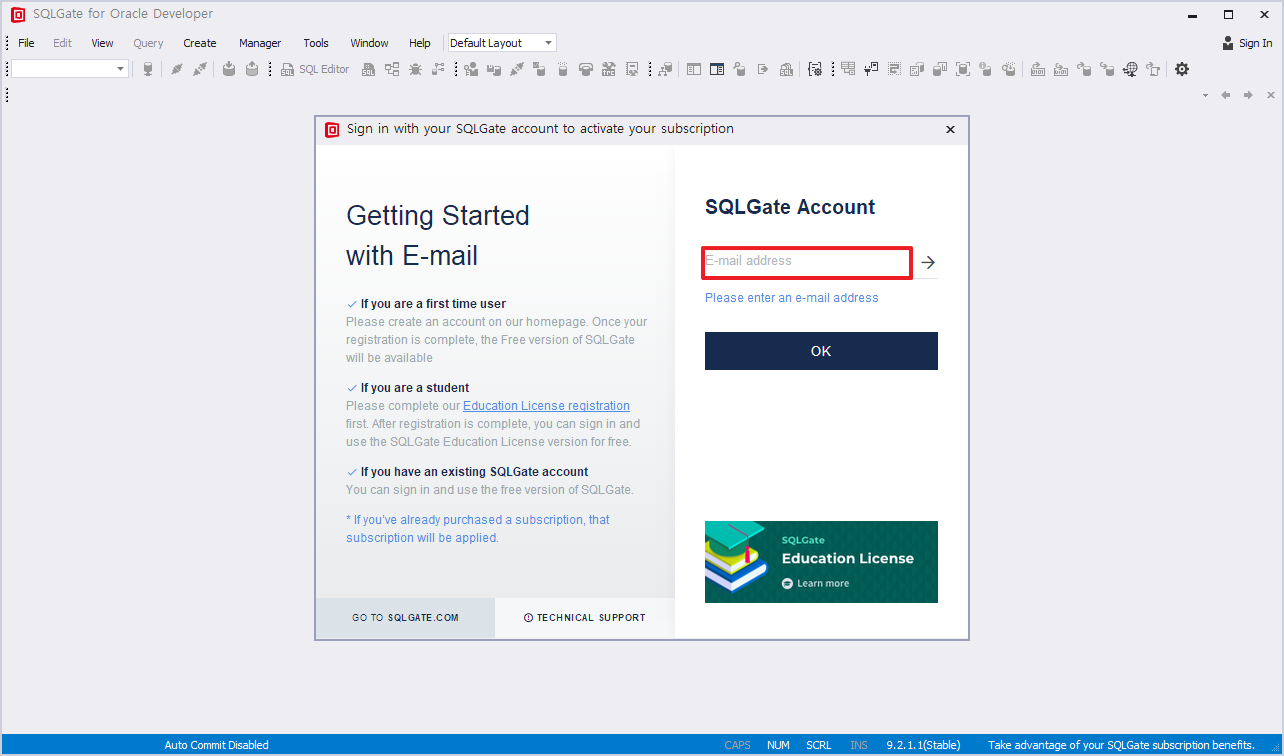Open the File menu
The height and width of the screenshot is (756, 1284).
tap(26, 43)
